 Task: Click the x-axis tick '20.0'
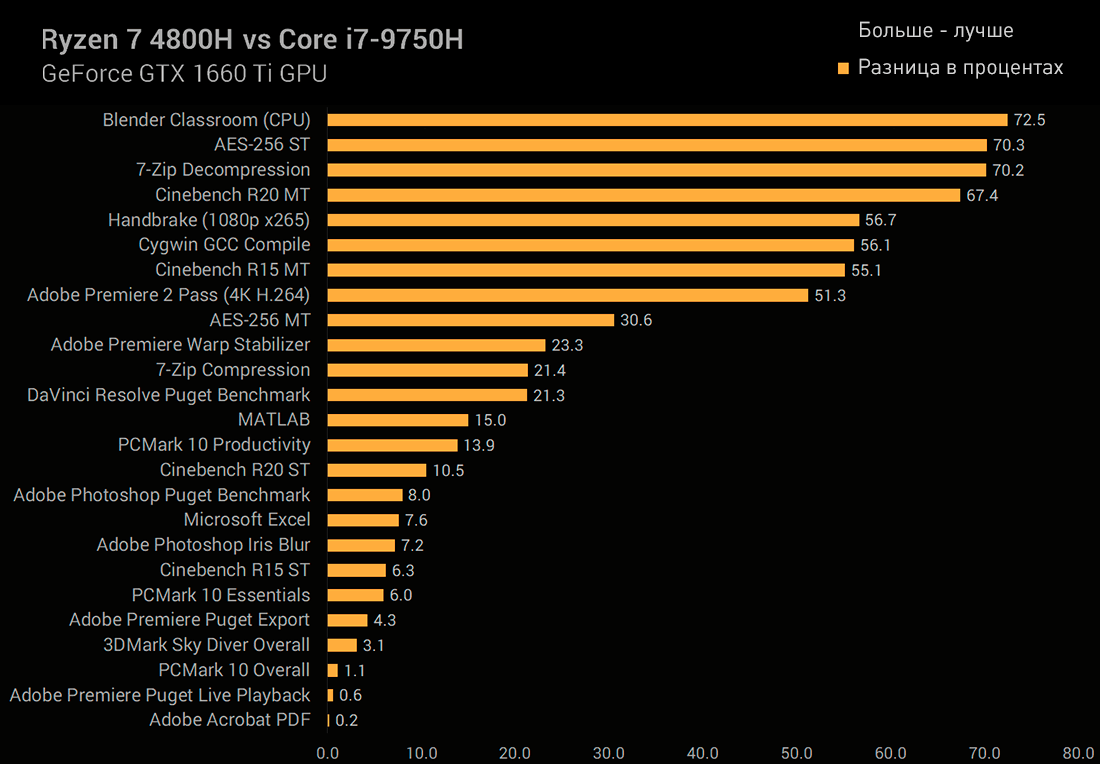(x=515, y=753)
